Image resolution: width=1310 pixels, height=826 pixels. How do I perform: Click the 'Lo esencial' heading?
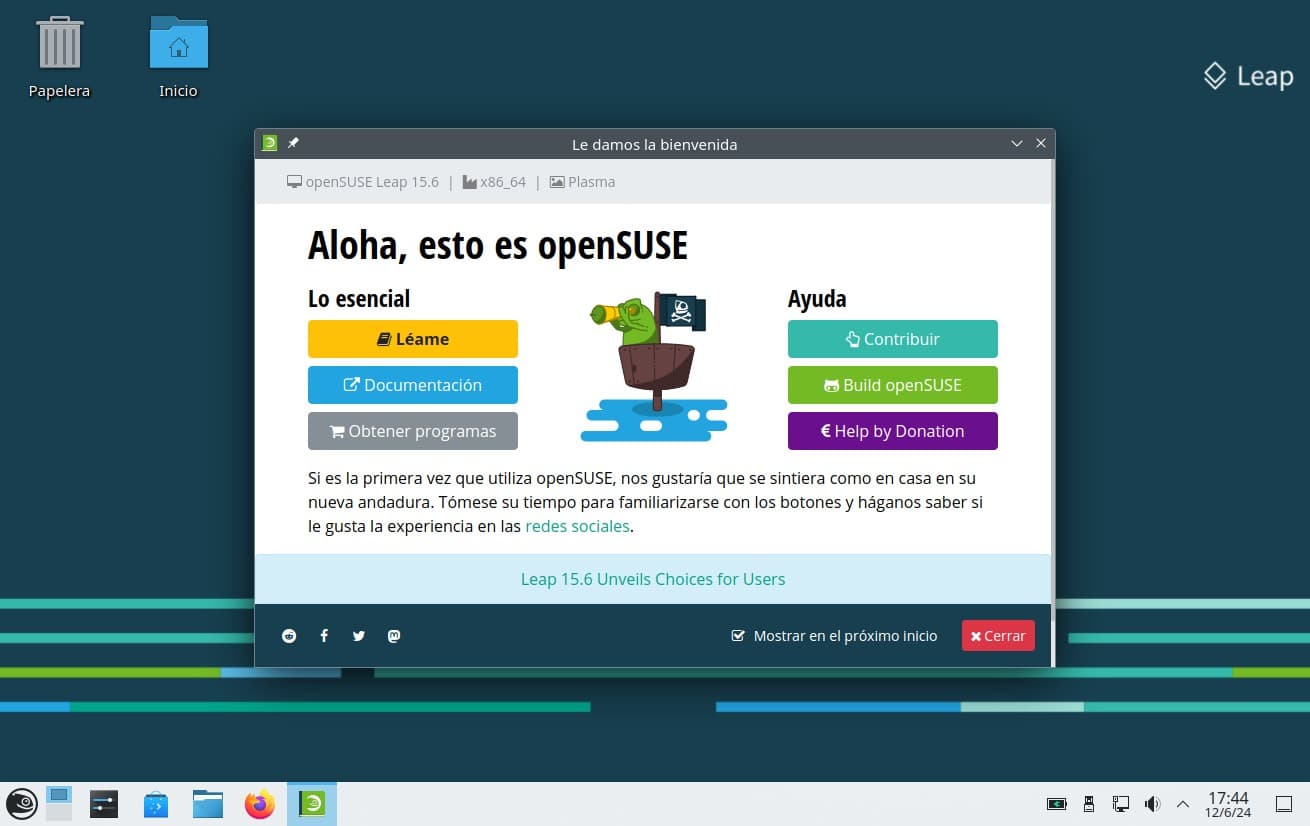[359, 299]
